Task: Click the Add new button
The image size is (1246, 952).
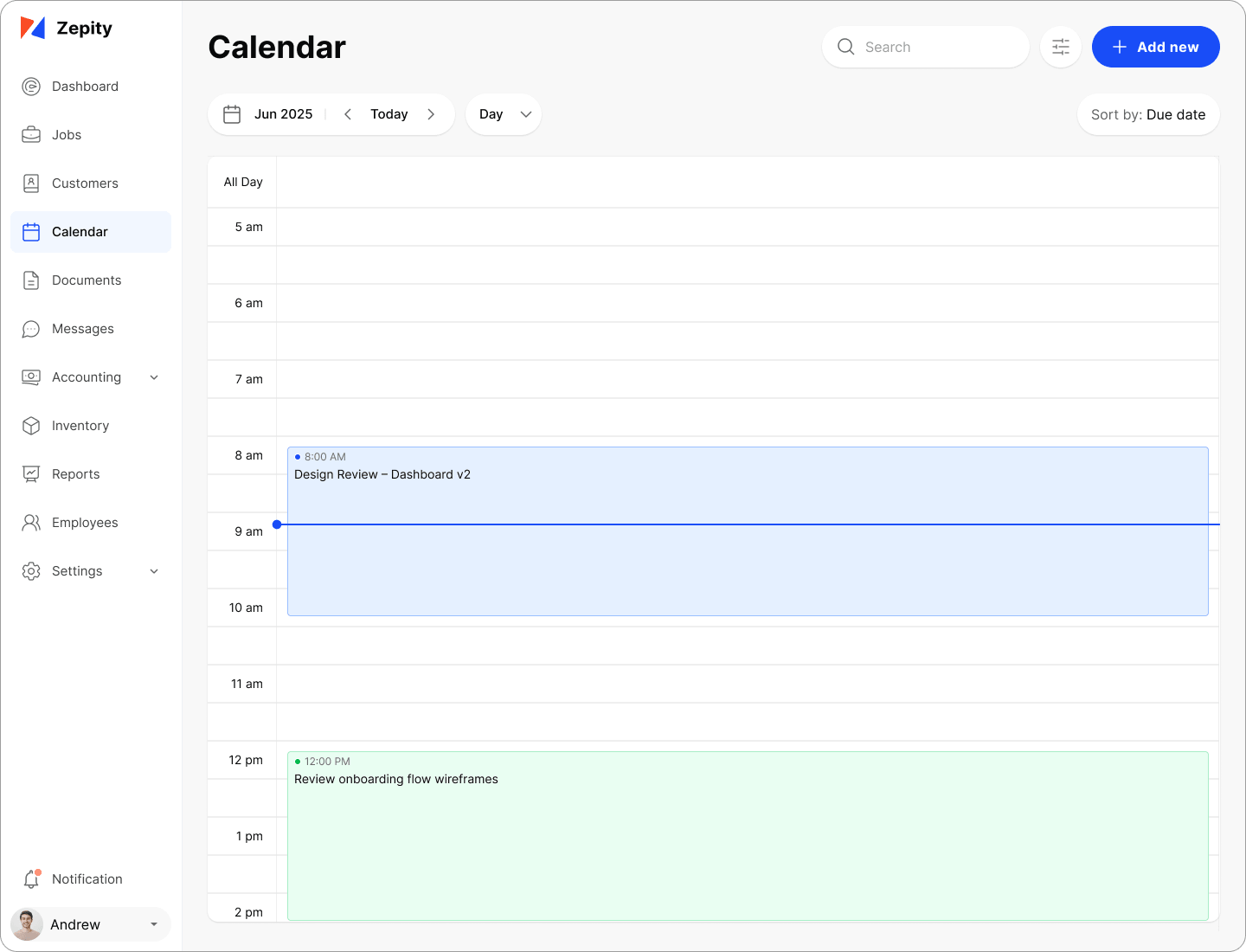Action: [1155, 47]
